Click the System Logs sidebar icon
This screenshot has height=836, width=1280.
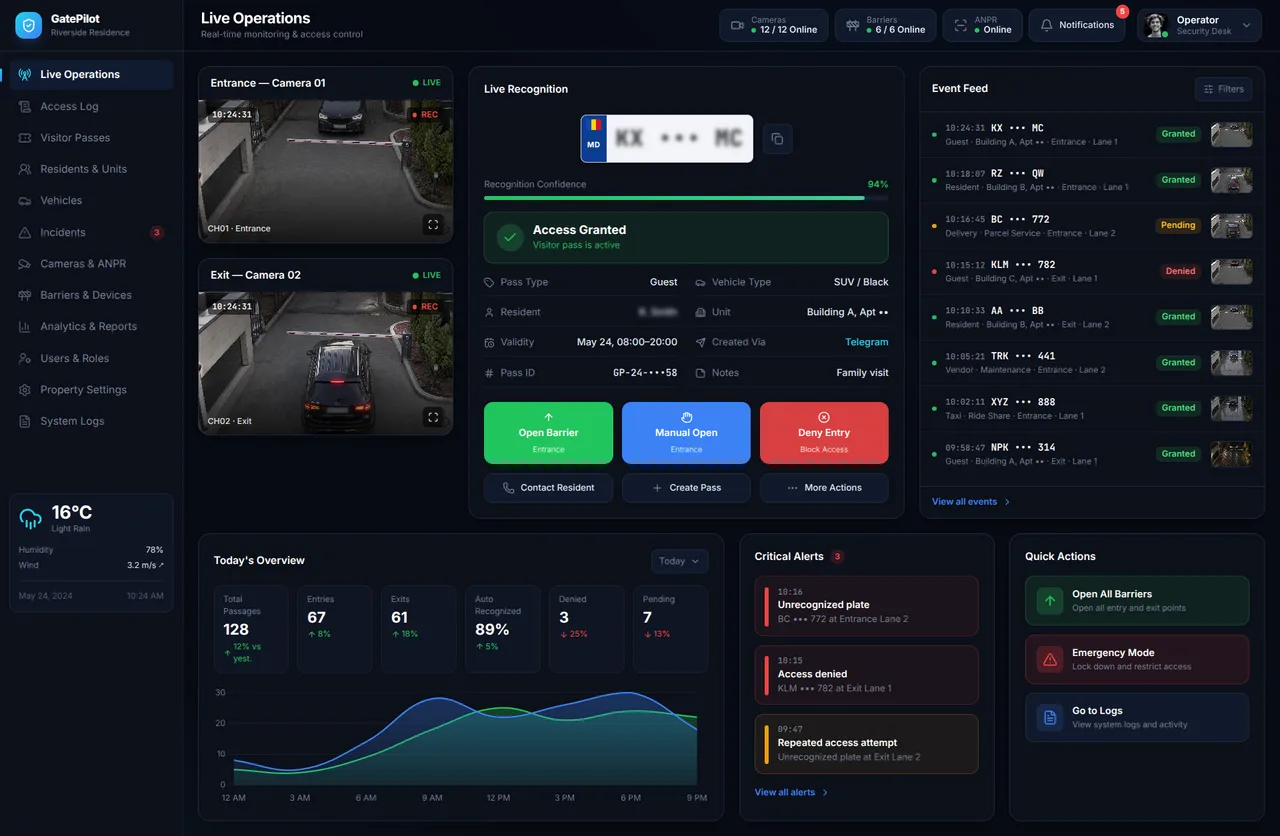[25, 421]
